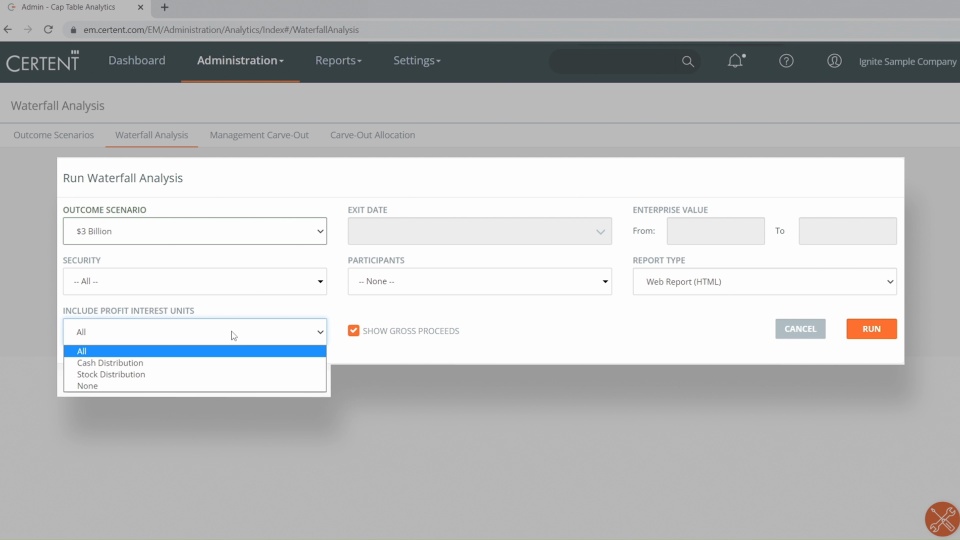The height and width of the screenshot is (540, 960).
Task: Switch to Carve-Out Allocation tab
Action: [x=372, y=135]
